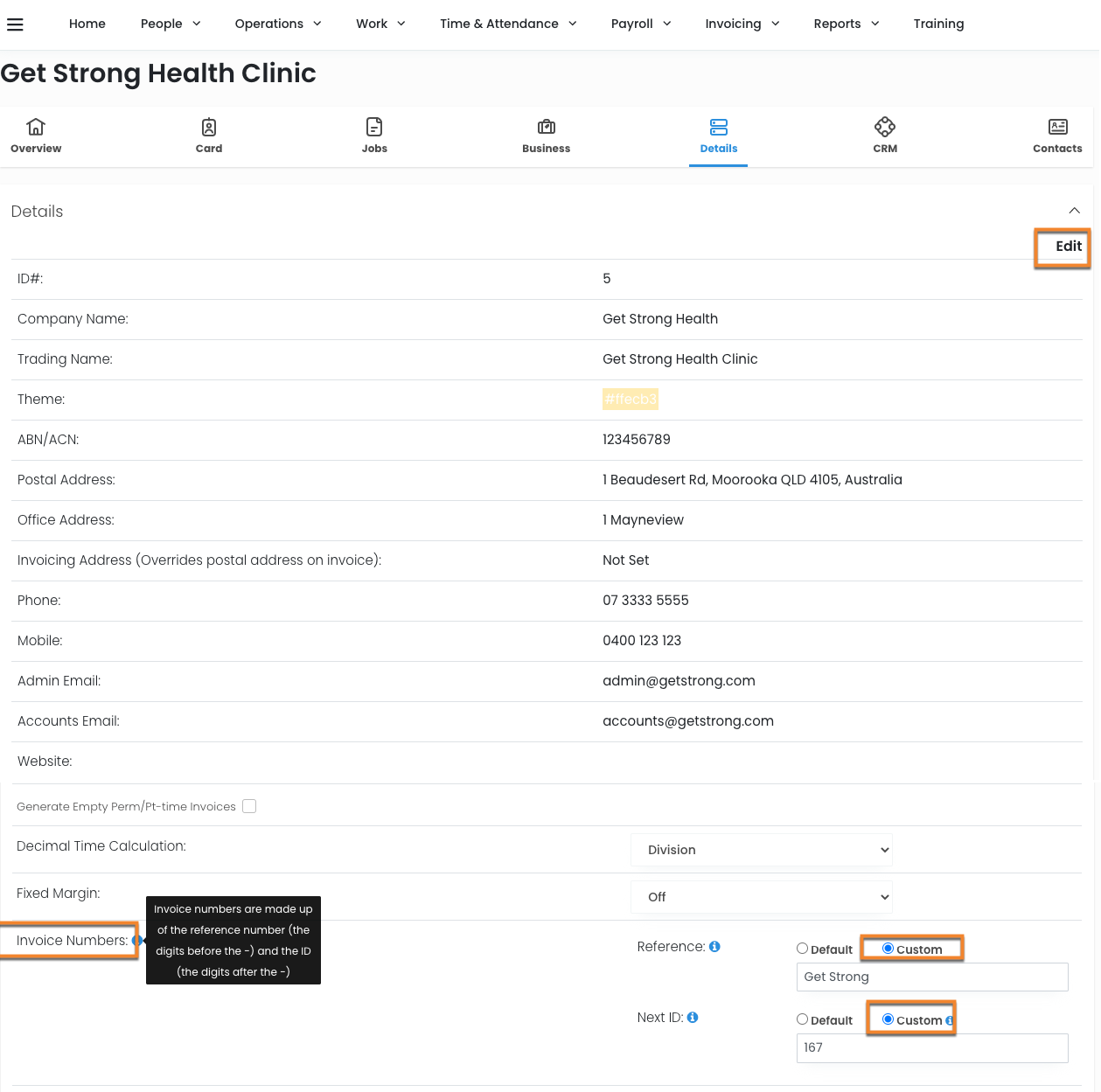This screenshot has height=1092, width=1101.
Task: Click the CRM icon
Action: [885, 128]
